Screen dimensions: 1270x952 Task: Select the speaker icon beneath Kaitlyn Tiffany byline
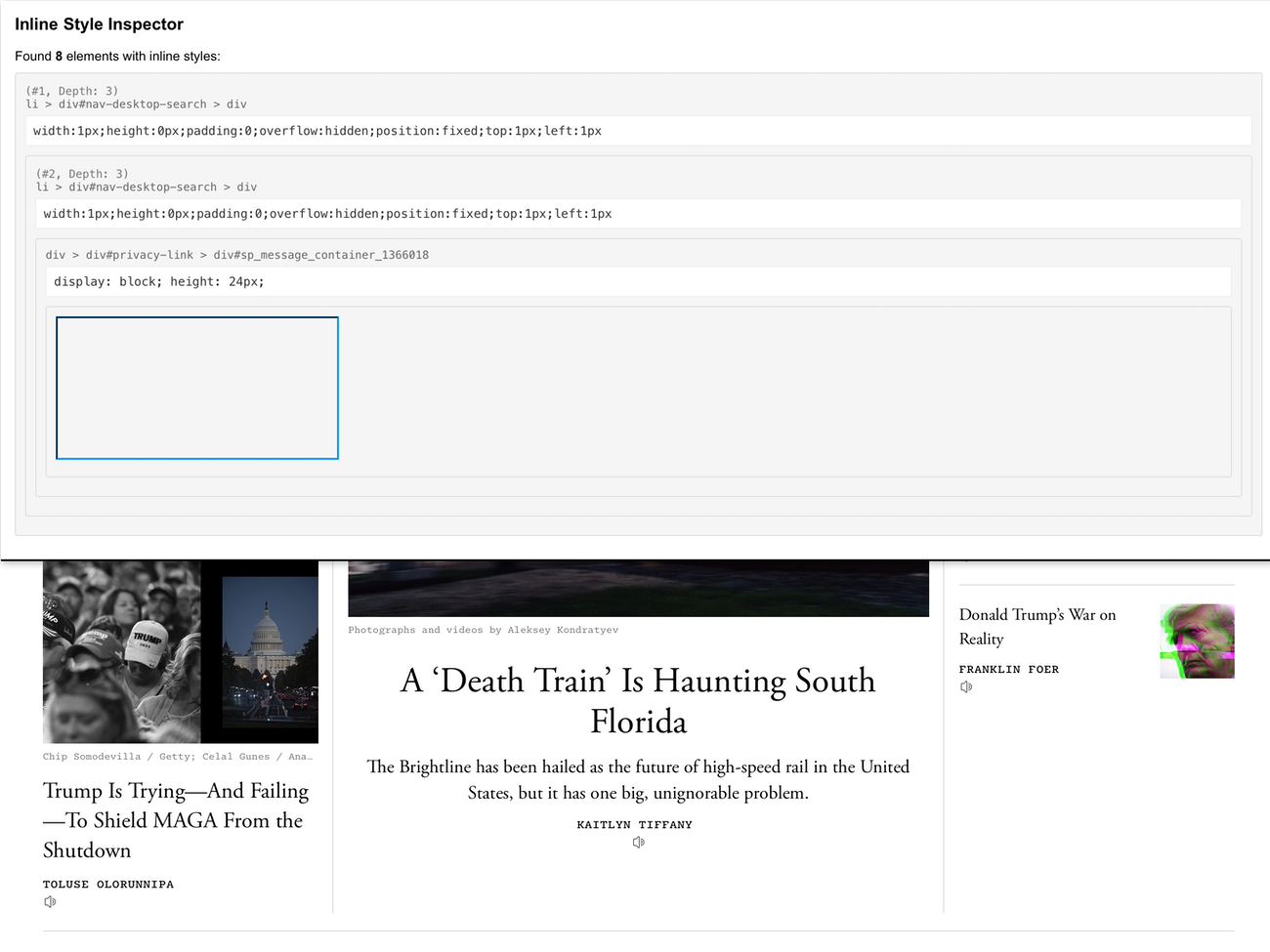pos(638,842)
